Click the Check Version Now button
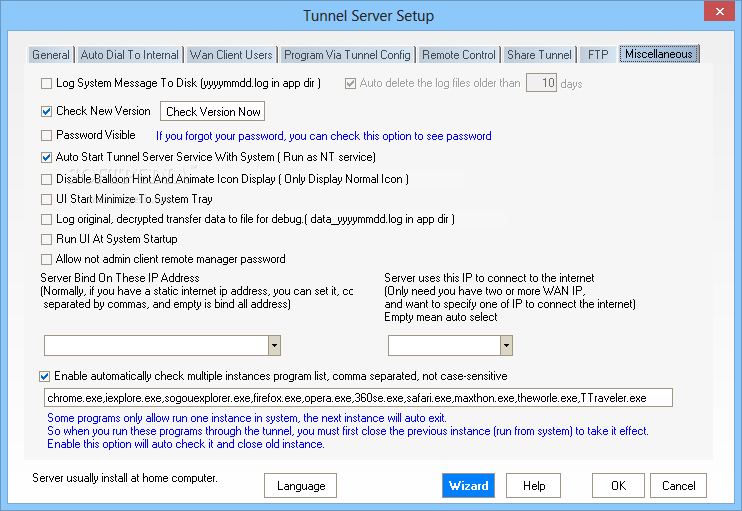Screen dimensions: 742x511 click(214, 112)
